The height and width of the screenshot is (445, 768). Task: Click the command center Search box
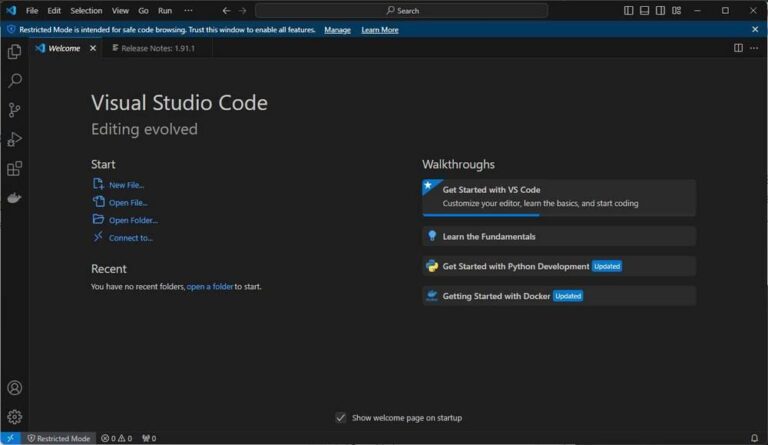click(402, 10)
